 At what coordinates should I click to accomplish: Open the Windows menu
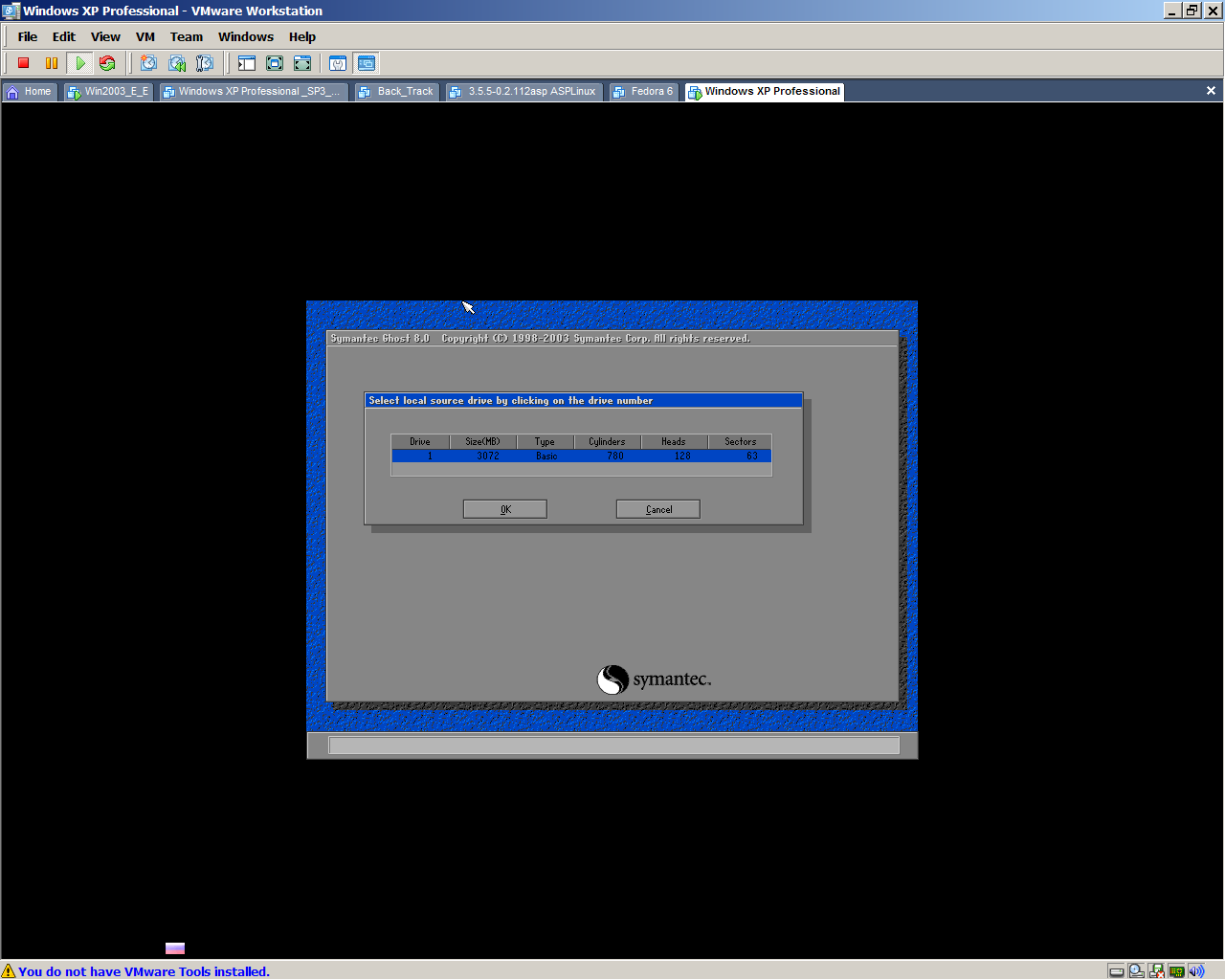click(246, 36)
